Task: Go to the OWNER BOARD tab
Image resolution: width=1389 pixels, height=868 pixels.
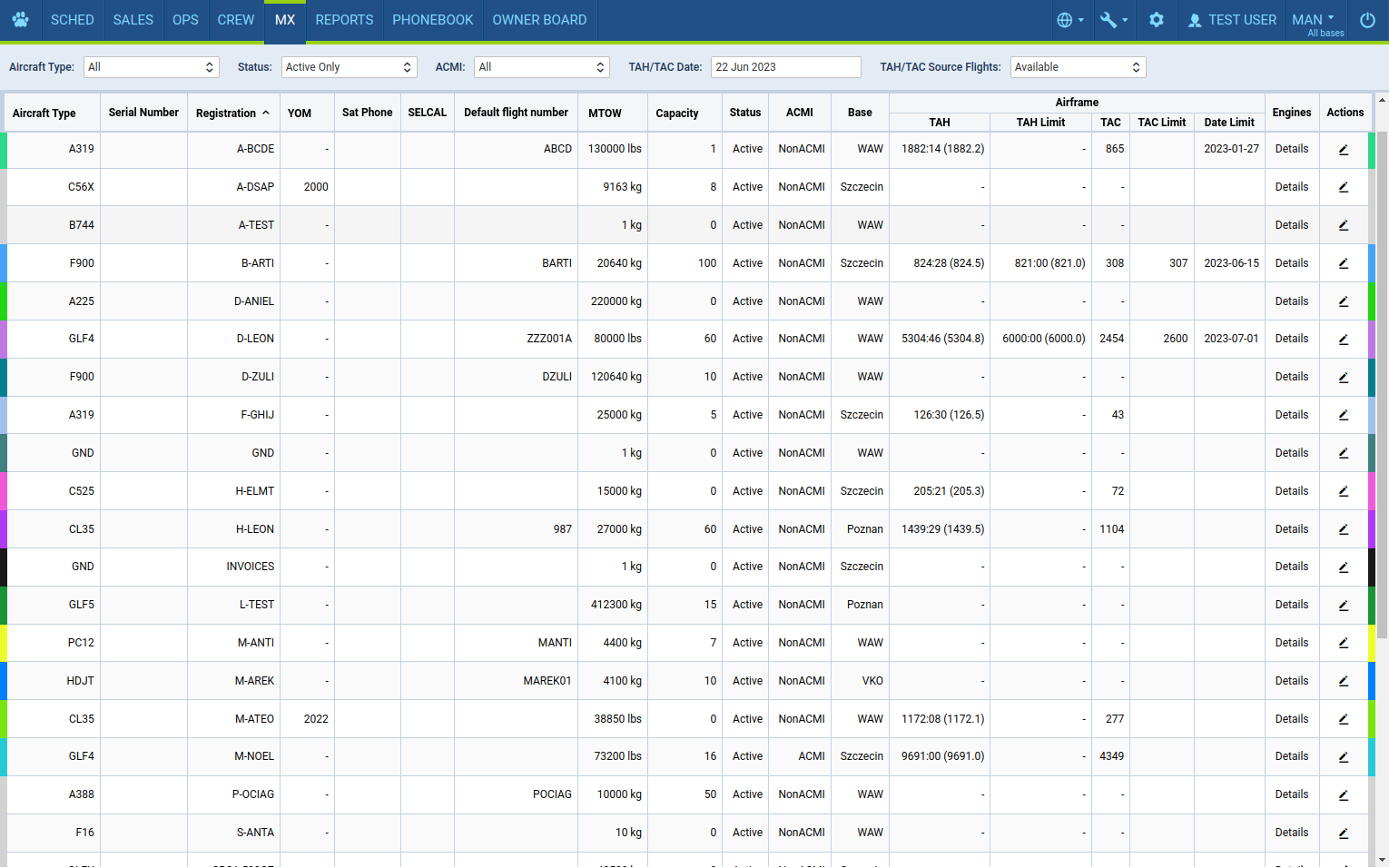Action: (539, 20)
